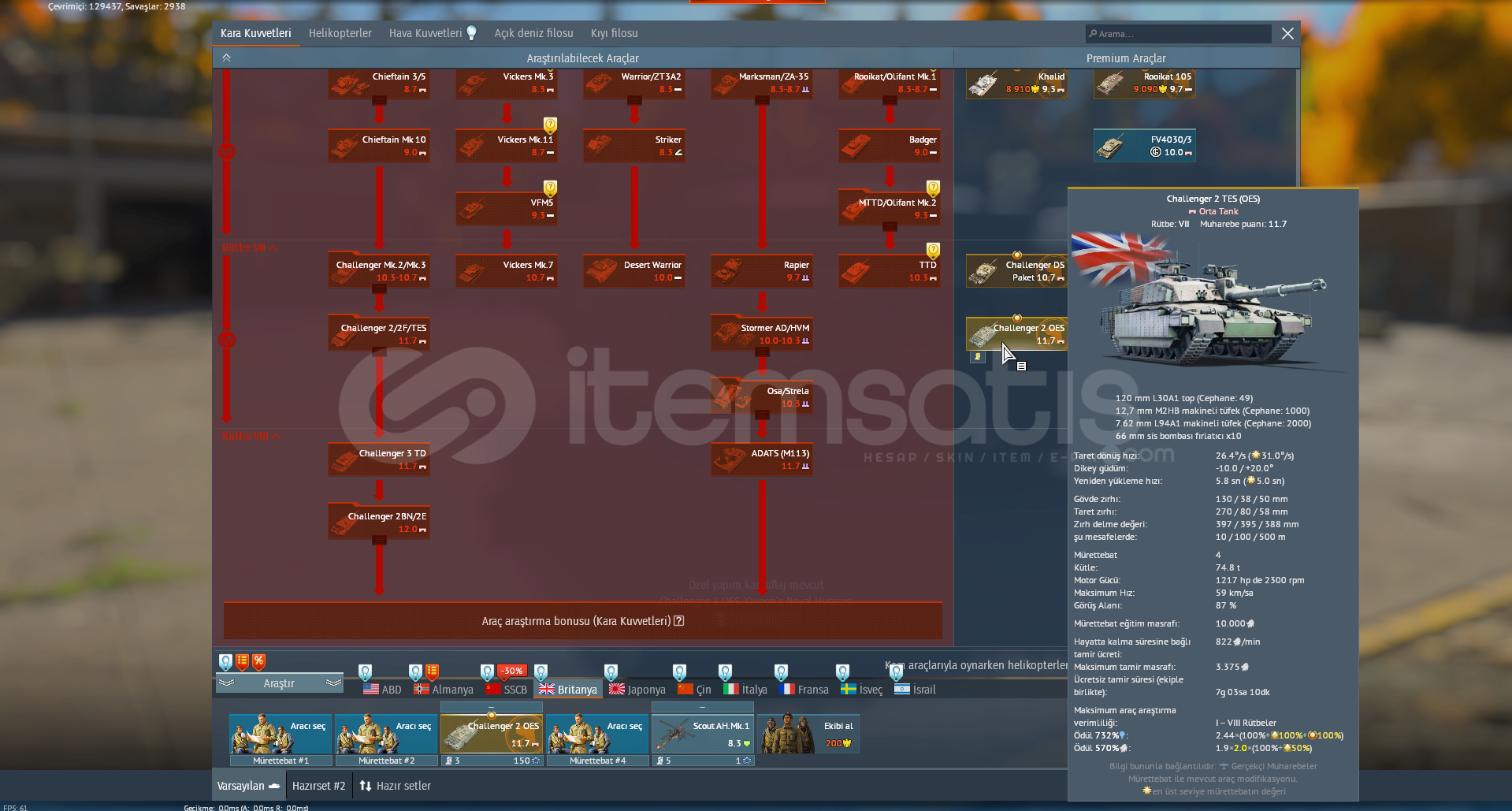Select the Rapier anti-air vehicle
1512x811 pixels.
click(x=761, y=271)
